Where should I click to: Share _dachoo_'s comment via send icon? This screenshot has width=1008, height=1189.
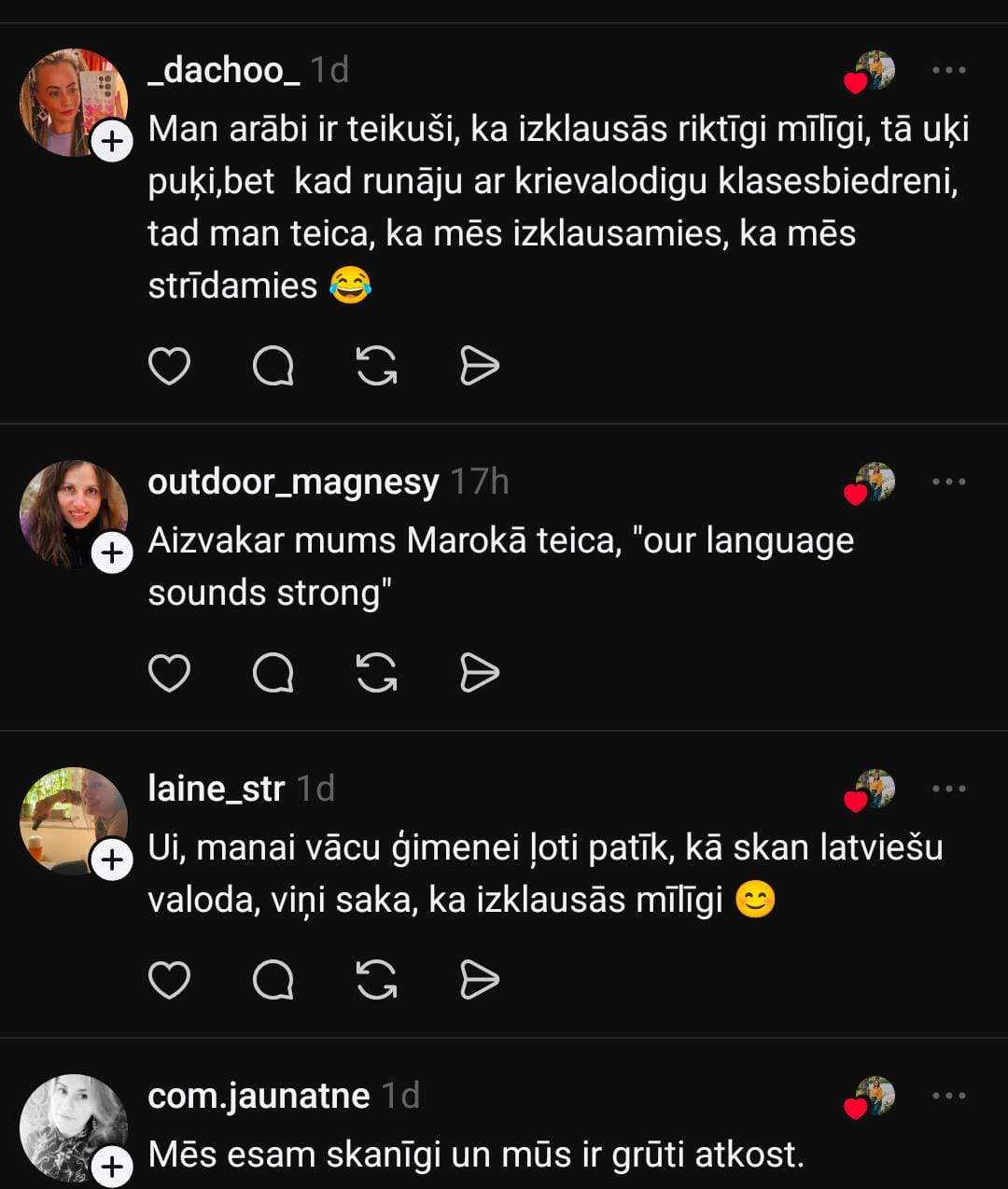(480, 366)
